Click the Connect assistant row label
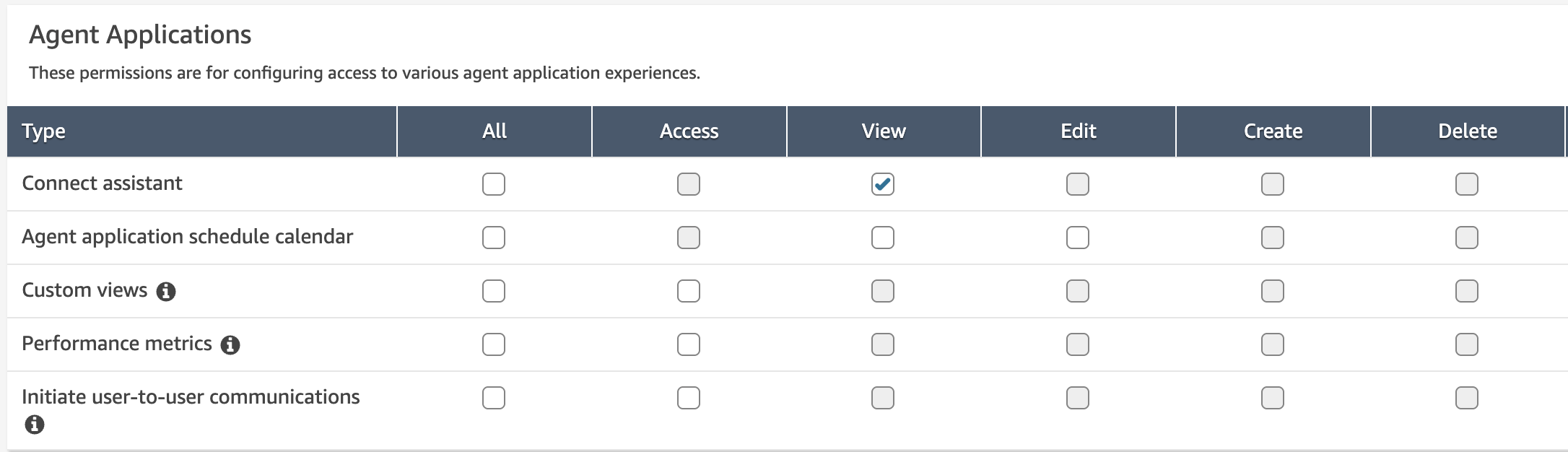This screenshot has height=452, width=1568. click(102, 183)
